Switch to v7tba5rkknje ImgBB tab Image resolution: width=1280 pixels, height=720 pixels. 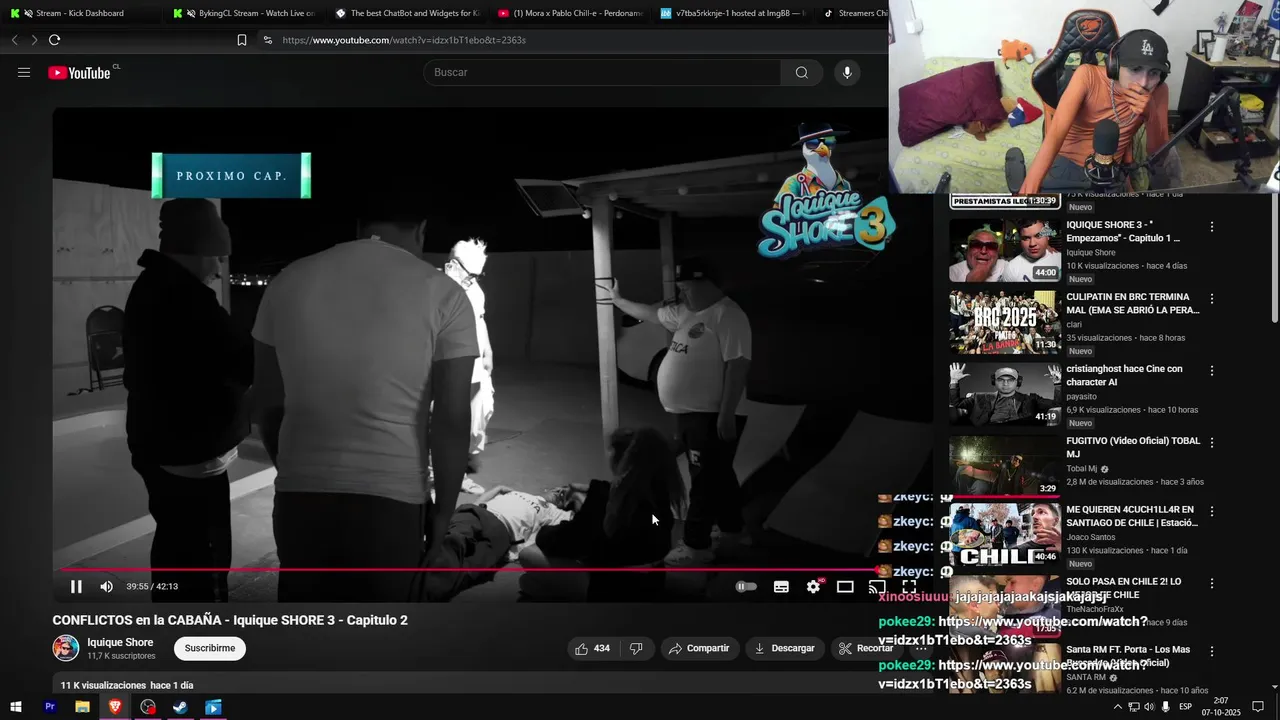(x=732, y=13)
